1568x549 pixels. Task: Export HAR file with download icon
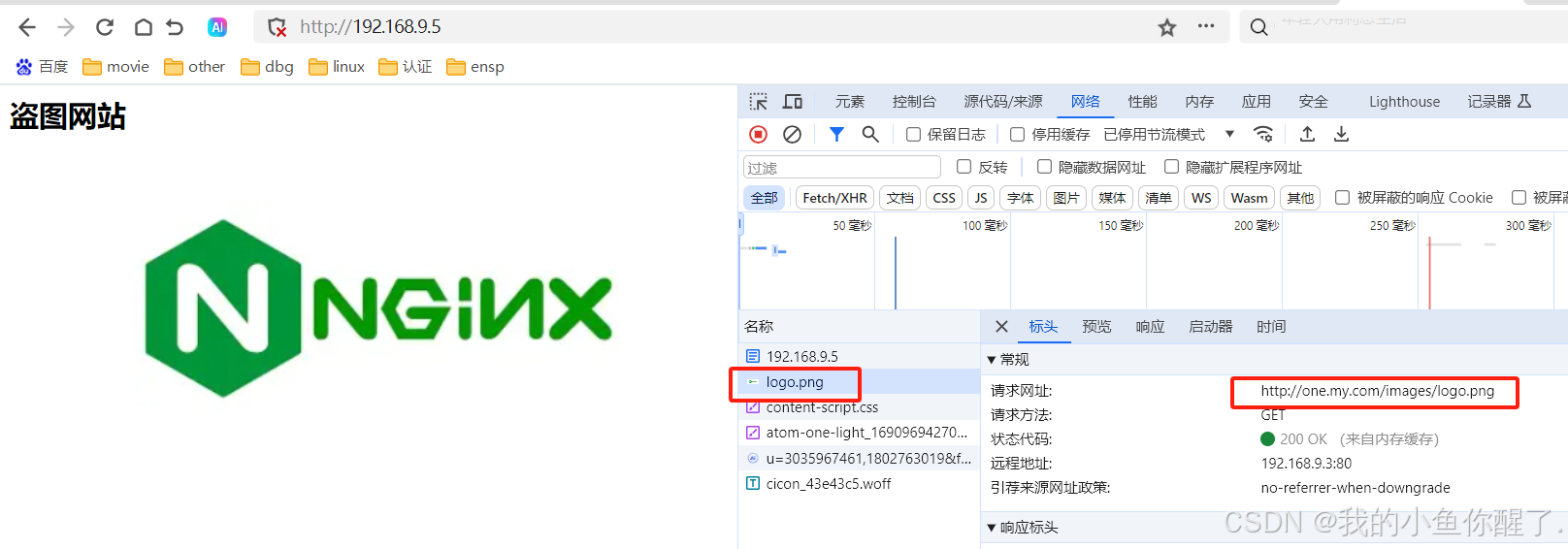pos(1341,134)
